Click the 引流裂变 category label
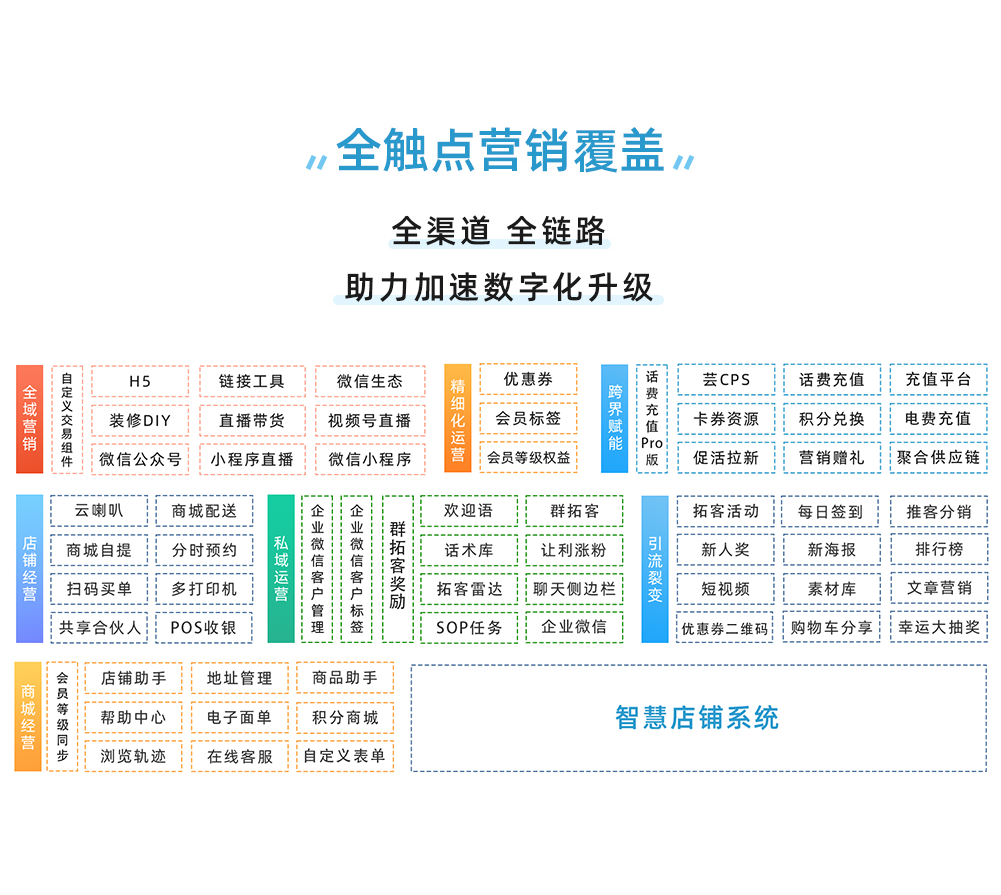The image size is (1001, 895). coord(655,569)
